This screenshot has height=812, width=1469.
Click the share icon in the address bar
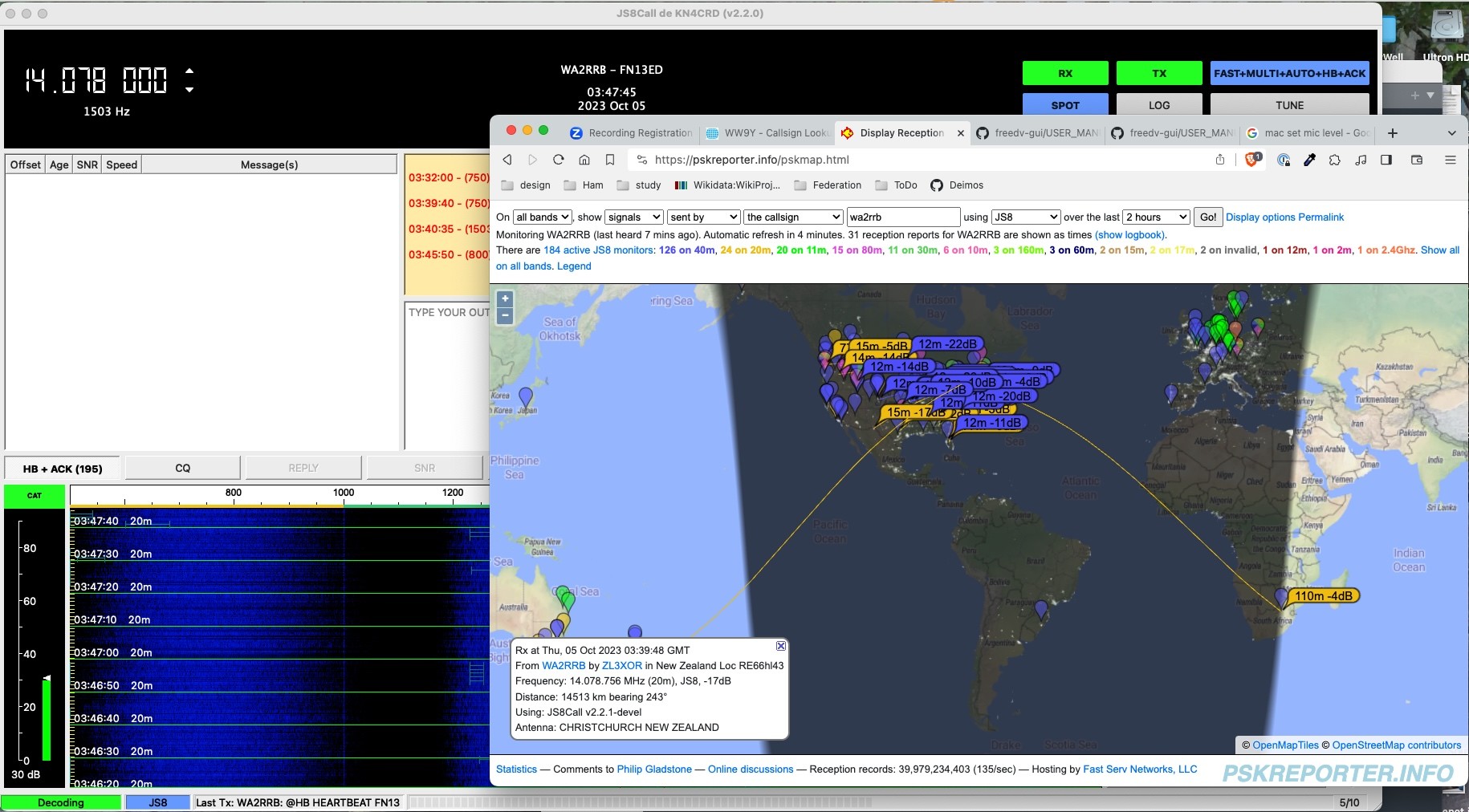click(x=1220, y=160)
